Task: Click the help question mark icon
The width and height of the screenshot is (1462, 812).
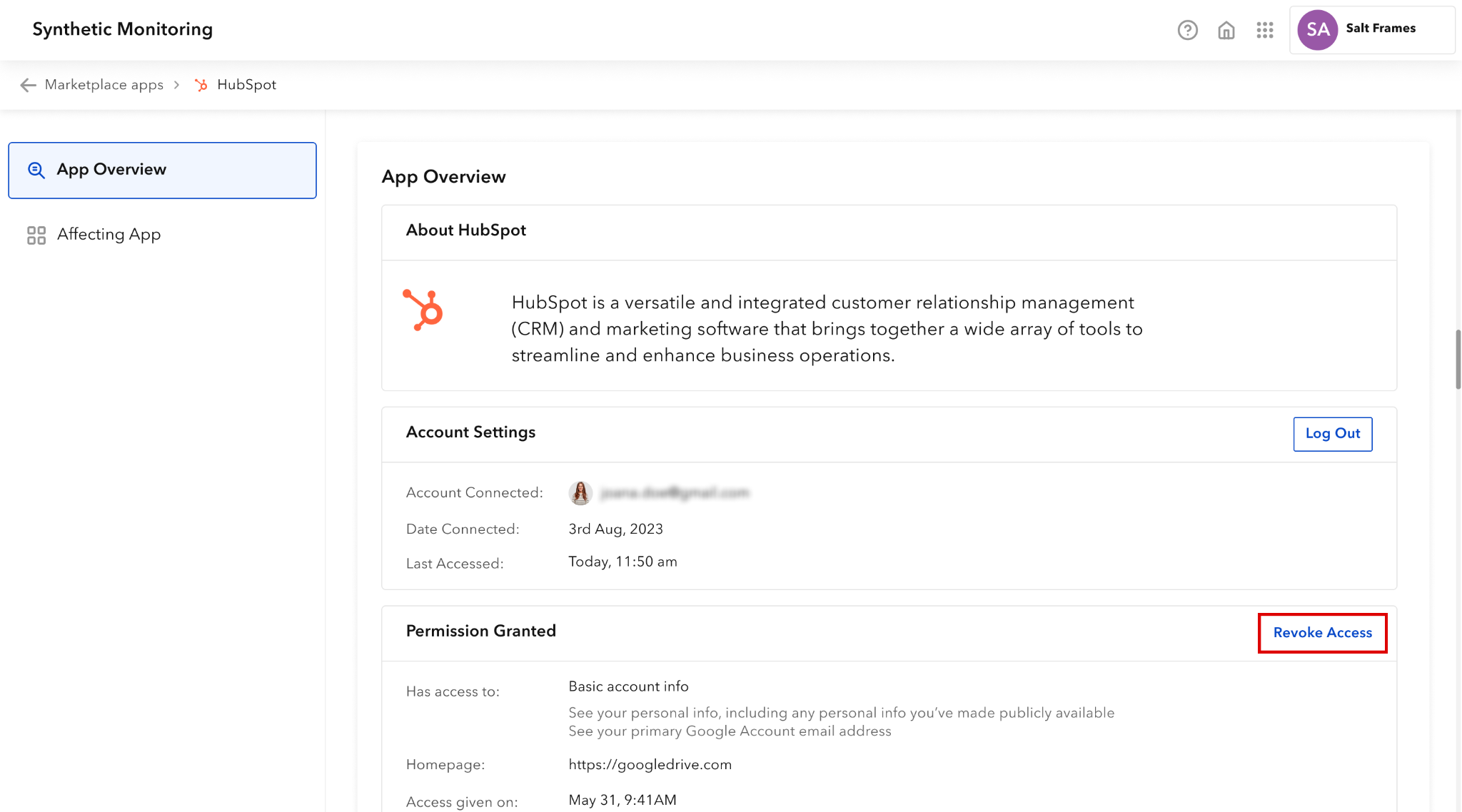Action: tap(1187, 30)
